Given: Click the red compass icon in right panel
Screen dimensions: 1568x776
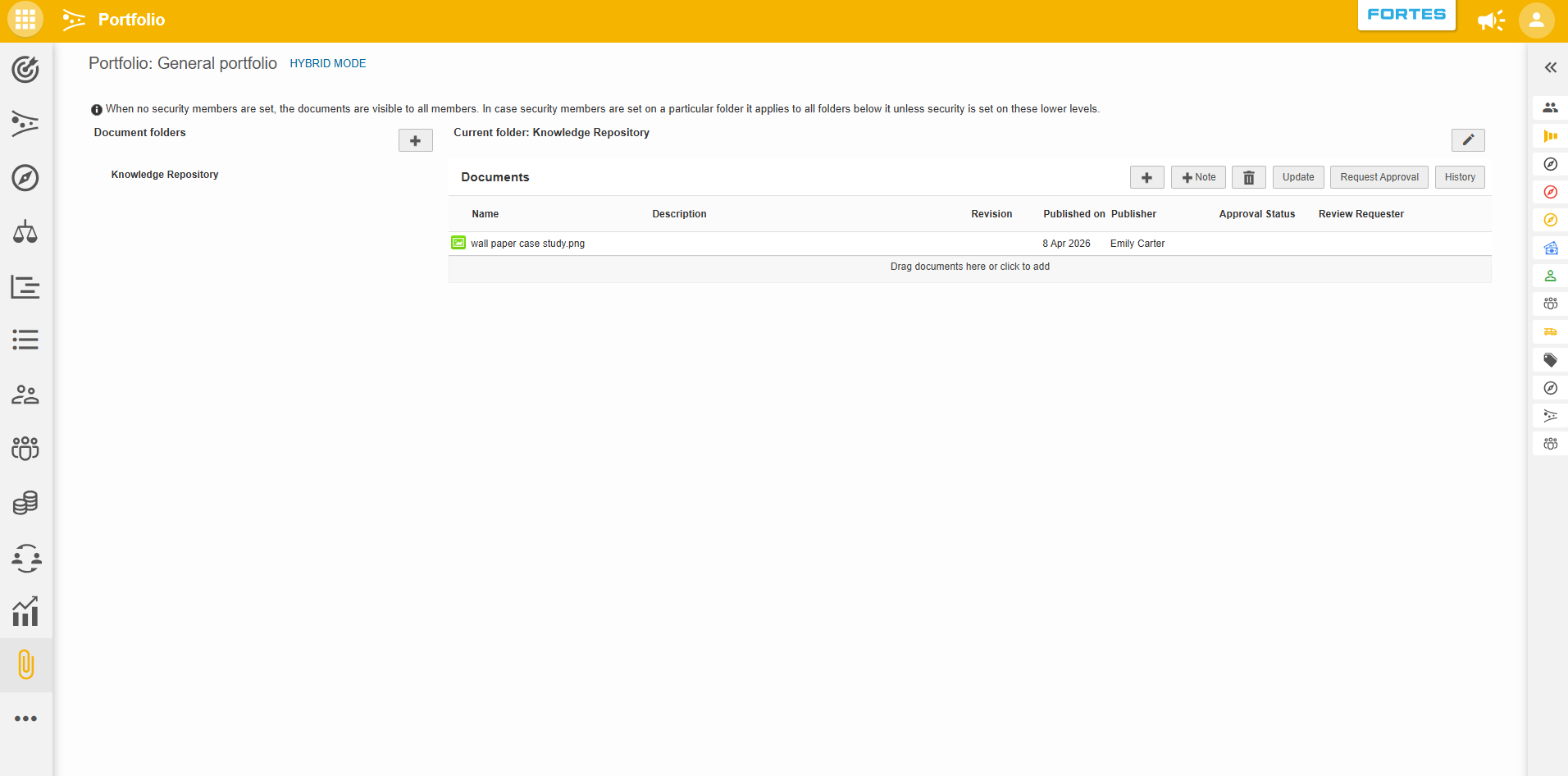Looking at the screenshot, I should coord(1550,192).
